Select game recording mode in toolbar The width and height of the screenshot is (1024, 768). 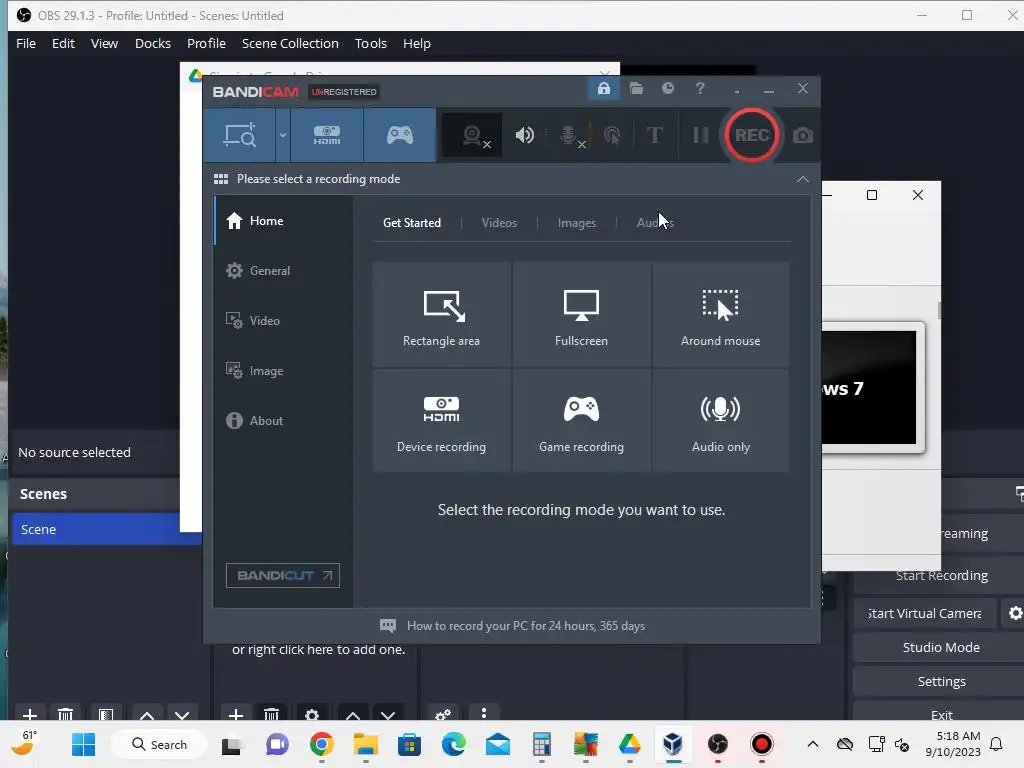tap(400, 135)
